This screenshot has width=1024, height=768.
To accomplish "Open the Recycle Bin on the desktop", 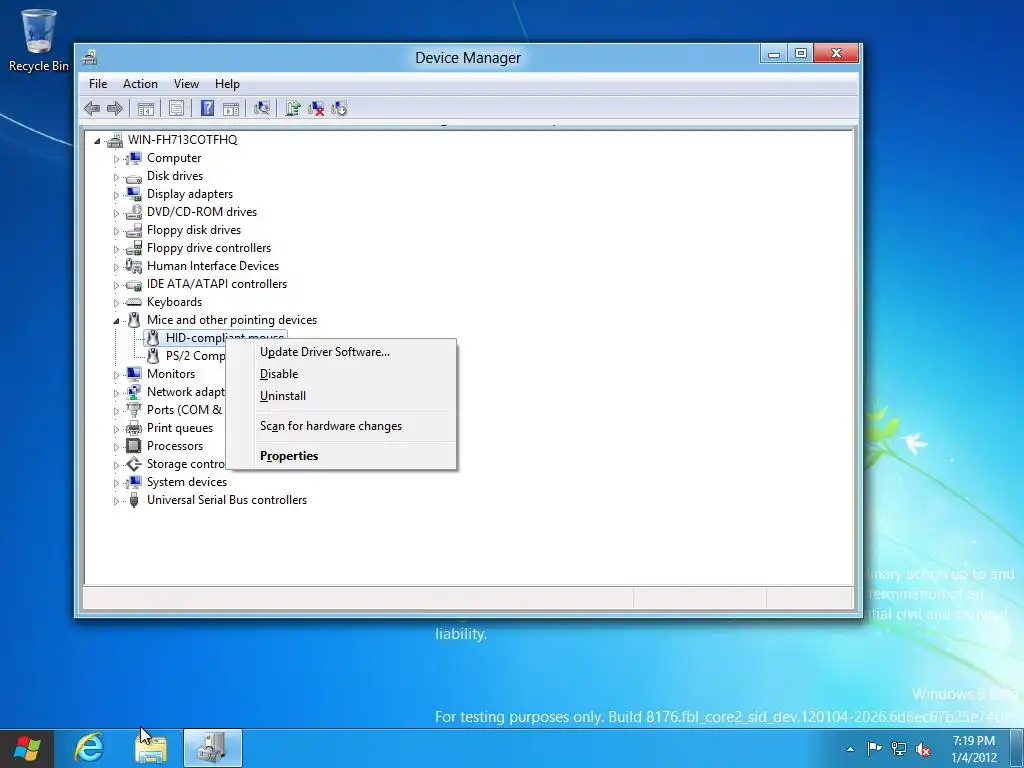I will [x=38, y=40].
